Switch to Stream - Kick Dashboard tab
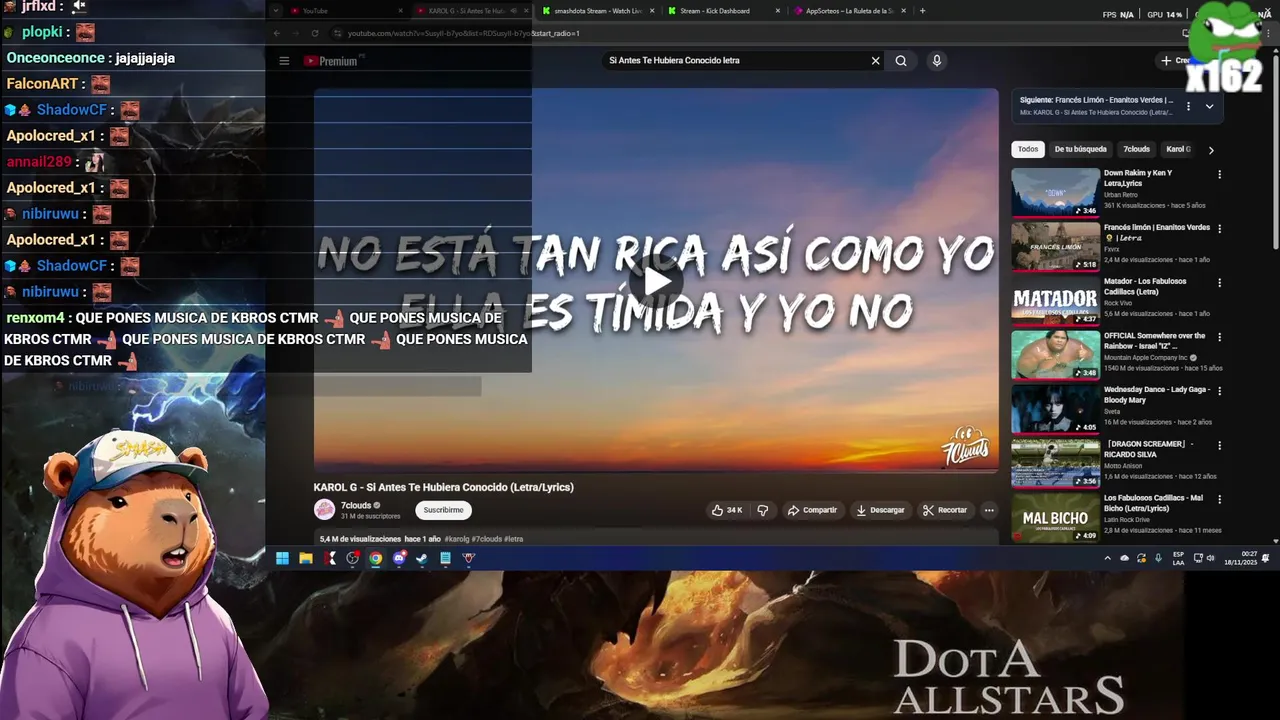This screenshot has height=720, width=1280. click(722, 11)
